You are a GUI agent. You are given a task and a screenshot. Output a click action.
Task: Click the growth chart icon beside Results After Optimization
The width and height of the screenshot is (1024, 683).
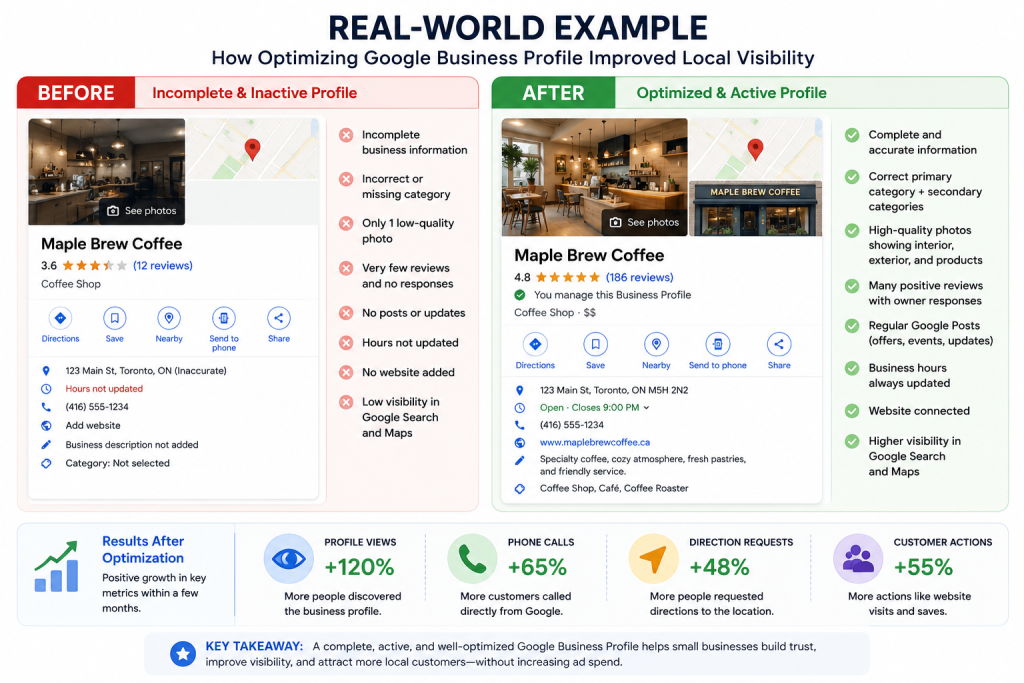pyautogui.click(x=56, y=567)
